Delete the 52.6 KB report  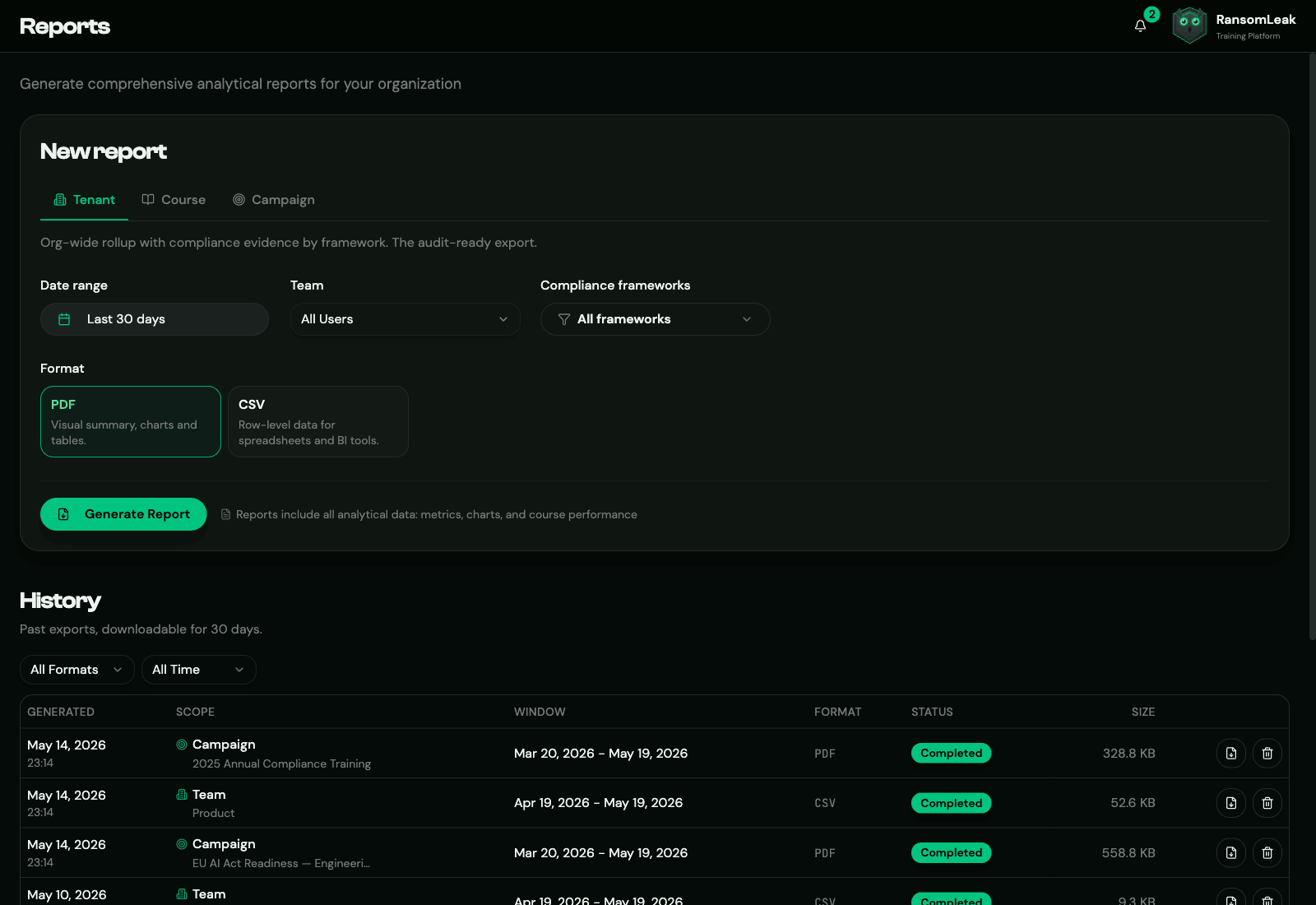pos(1267,803)
